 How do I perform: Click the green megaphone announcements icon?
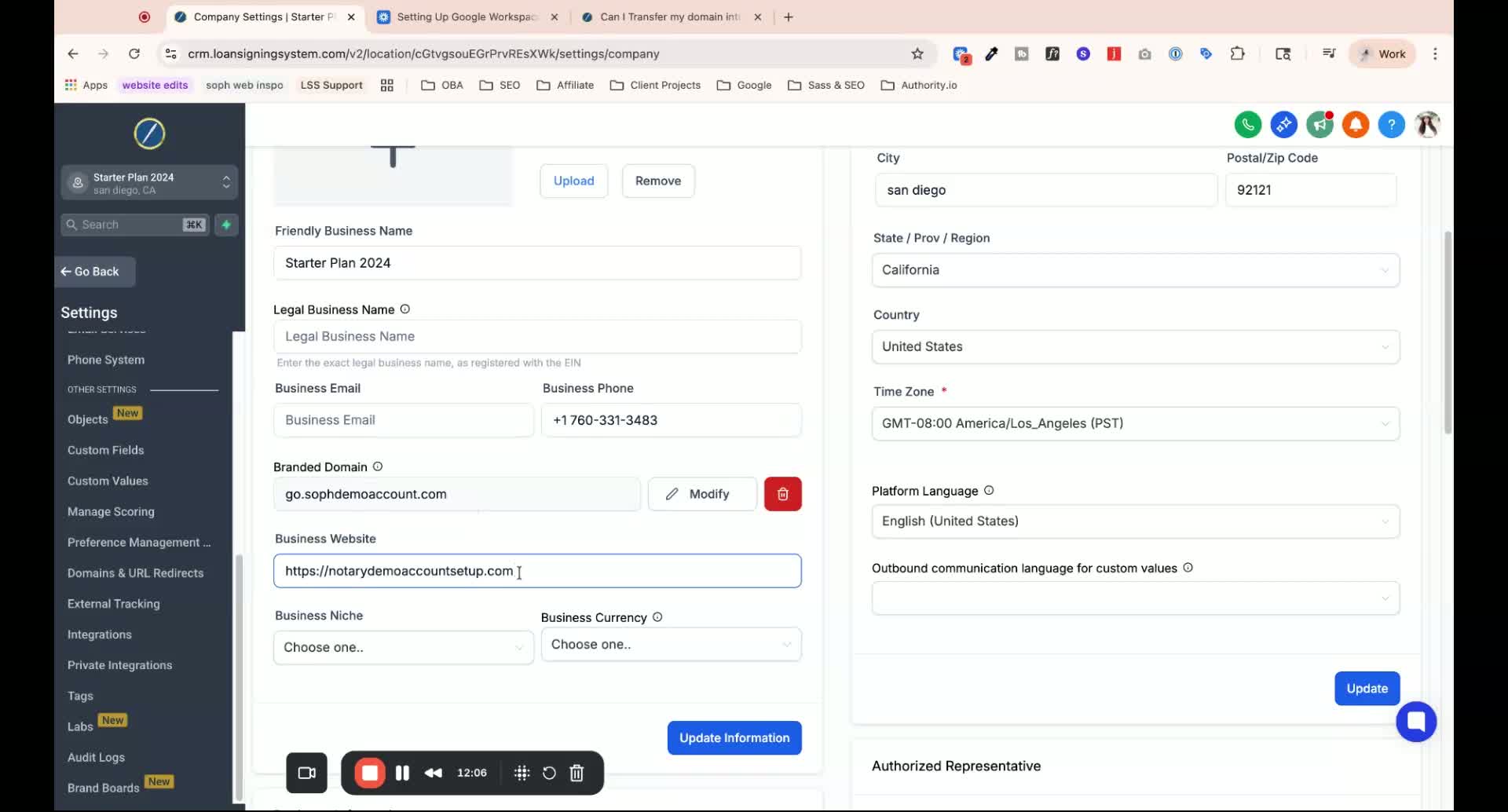(x=1319, y=124)
